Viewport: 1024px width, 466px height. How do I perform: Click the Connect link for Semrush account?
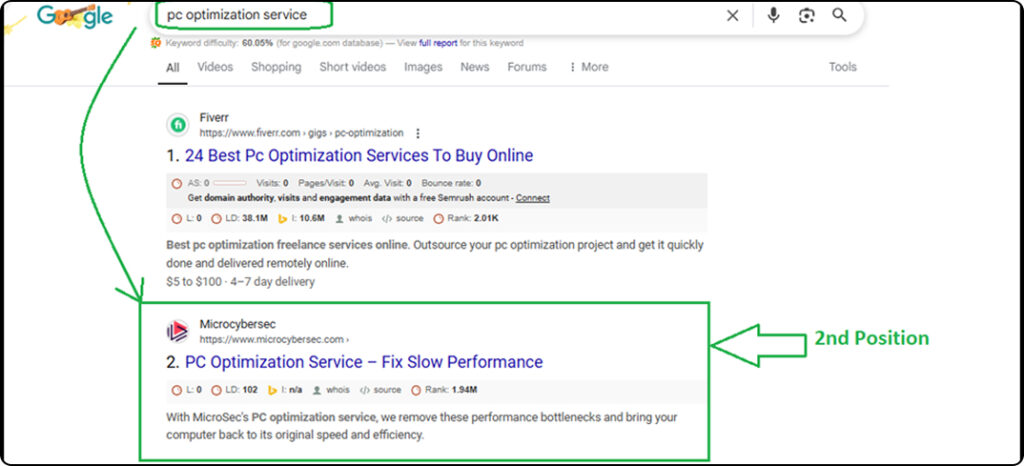click(532, 198)
